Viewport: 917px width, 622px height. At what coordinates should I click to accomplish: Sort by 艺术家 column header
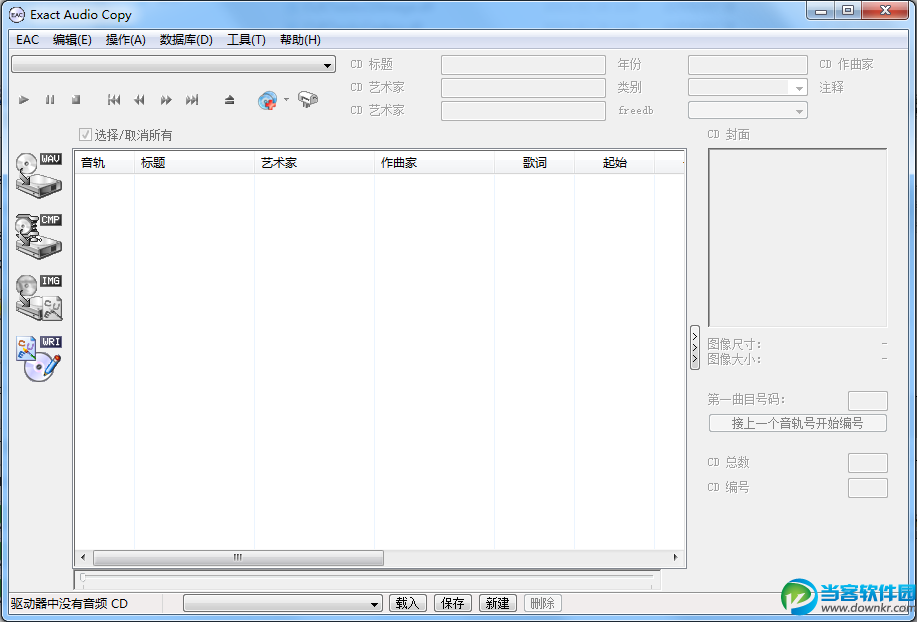[314, 163]
